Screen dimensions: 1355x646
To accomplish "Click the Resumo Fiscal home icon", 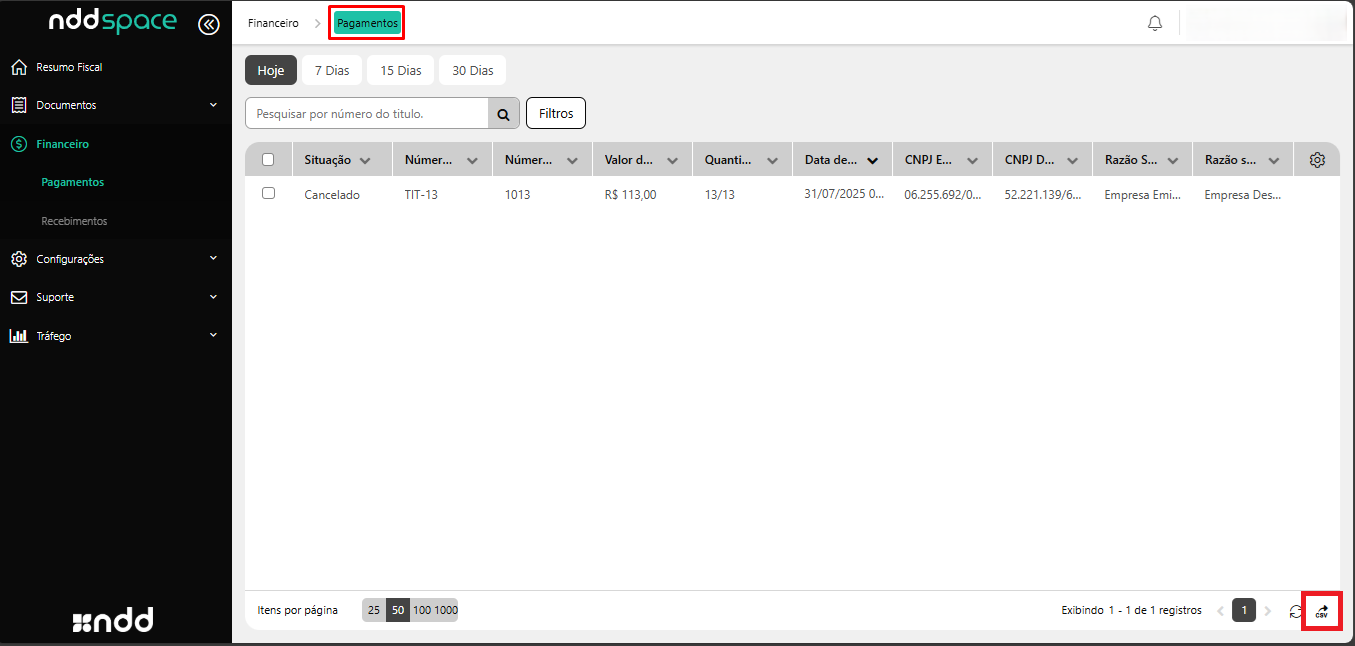I will 18,67.
